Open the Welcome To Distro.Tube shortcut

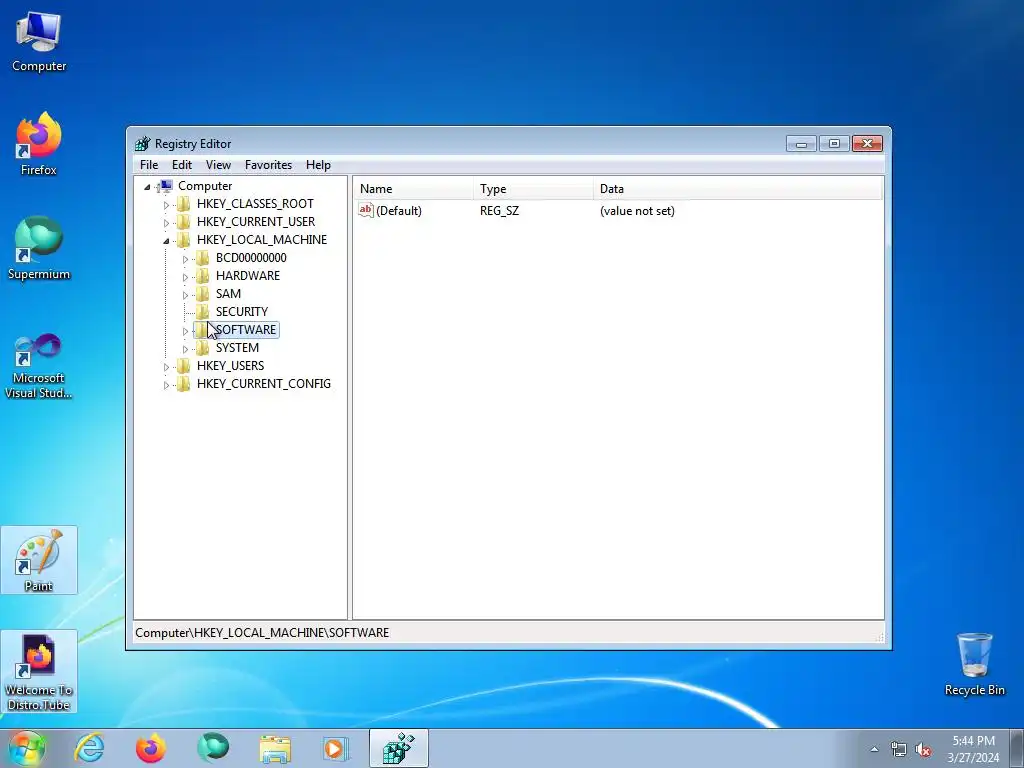(39, 671)
